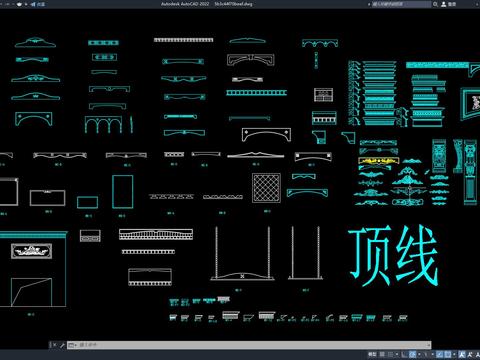Open the snap mode settings dropdown arrow
This screenshot has width=480, height=360.
pyautogui.click(x=397, y=354)
